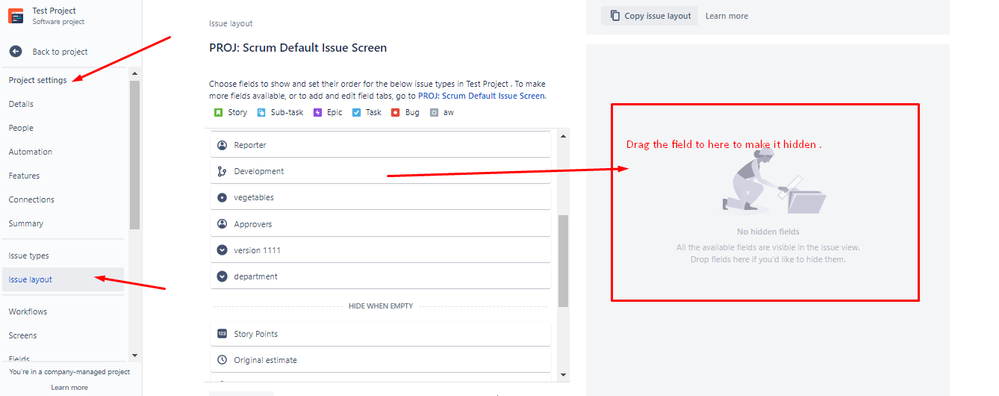Click the field list scrollbar thumb

(563, 262)
